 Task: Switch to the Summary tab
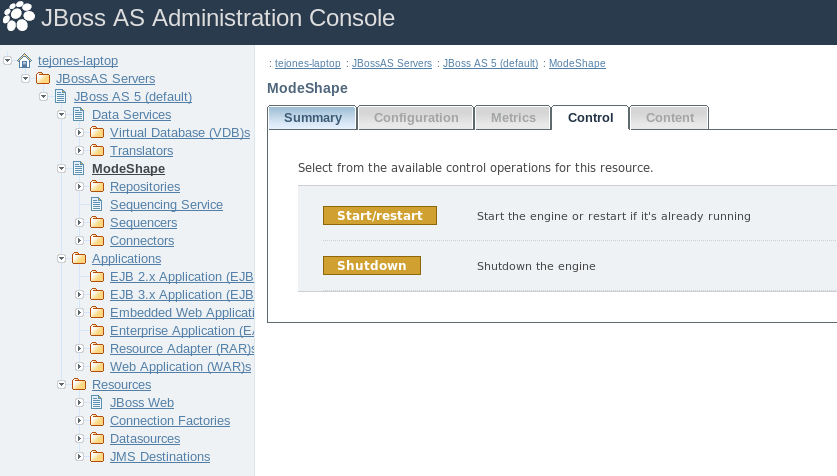point(313,118)
